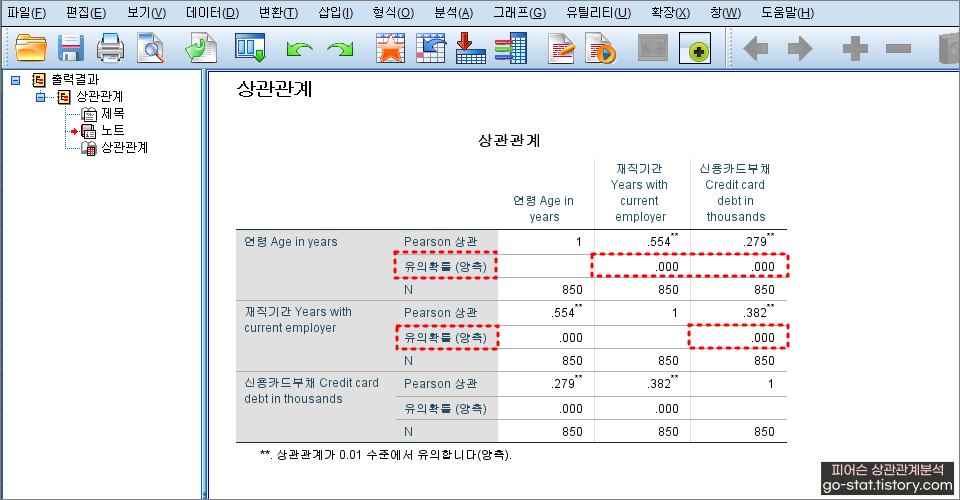This screenshot has width=960, height=500.
Task: Click the 신용카드부채 Credit card debt column header
Action: point(735,193)
